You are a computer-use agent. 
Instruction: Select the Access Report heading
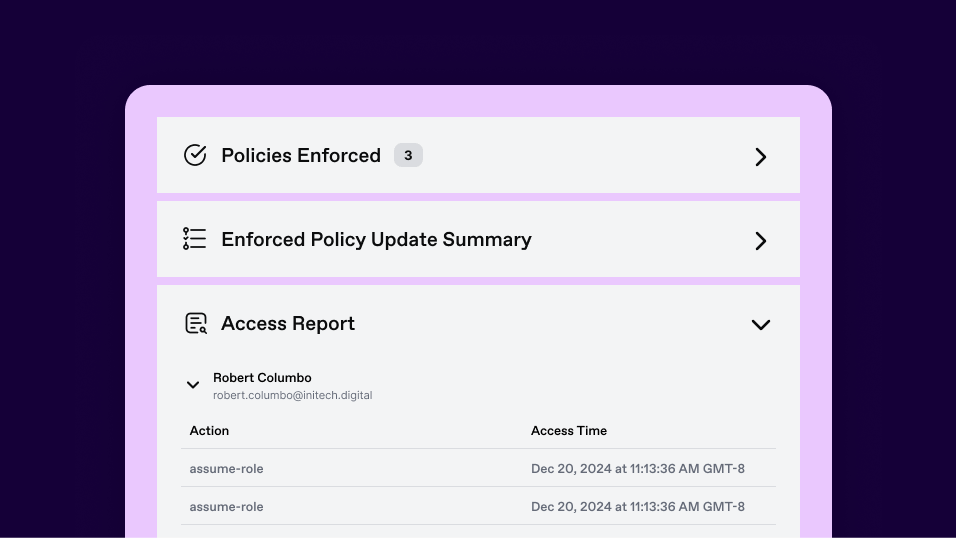click(288, 323)
